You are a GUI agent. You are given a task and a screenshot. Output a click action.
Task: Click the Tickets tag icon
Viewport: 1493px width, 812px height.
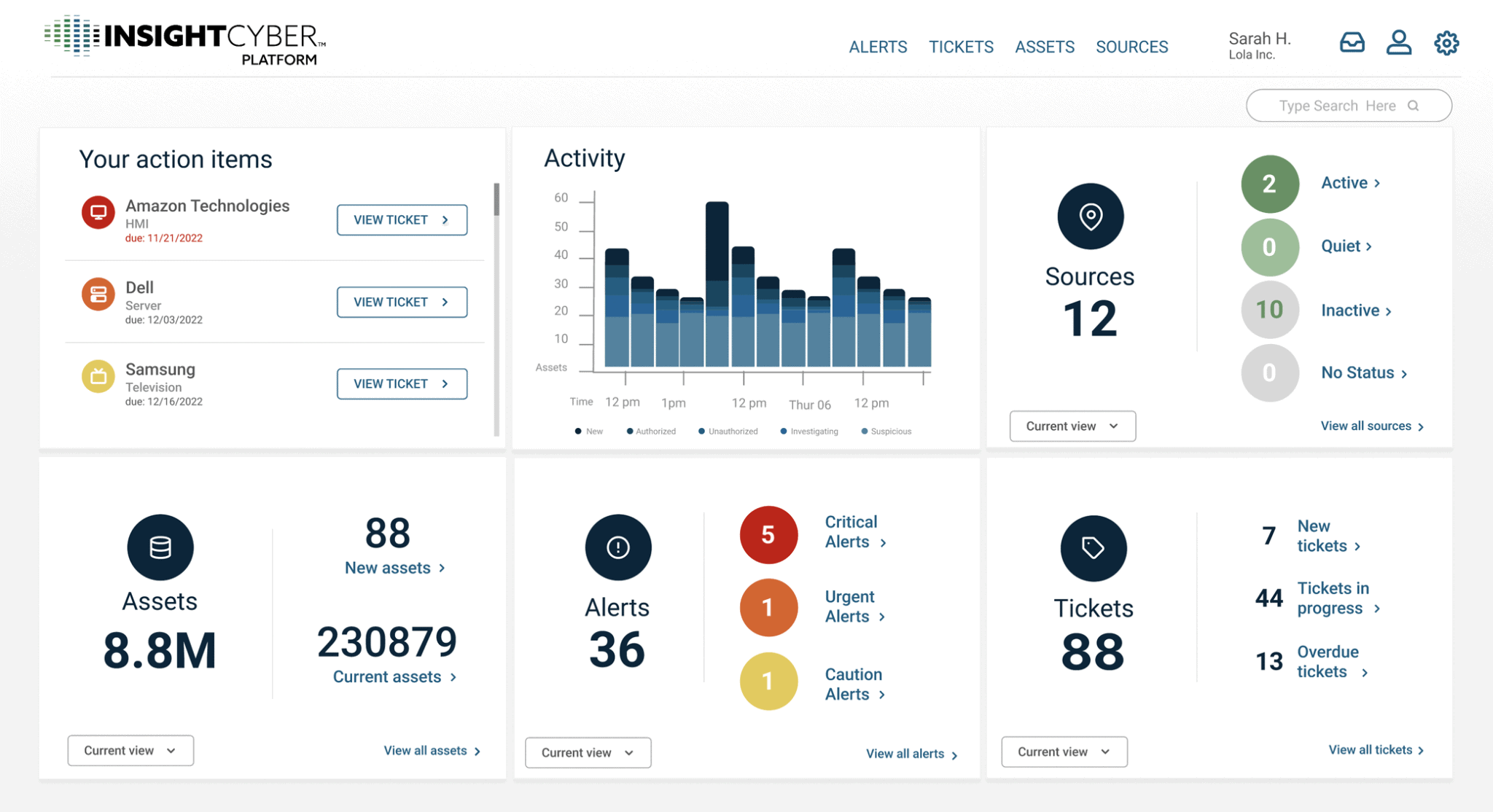tap(1093, 548)
